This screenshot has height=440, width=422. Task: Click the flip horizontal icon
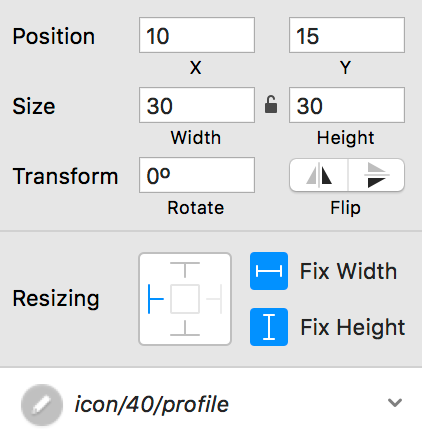tap(319, 175)
